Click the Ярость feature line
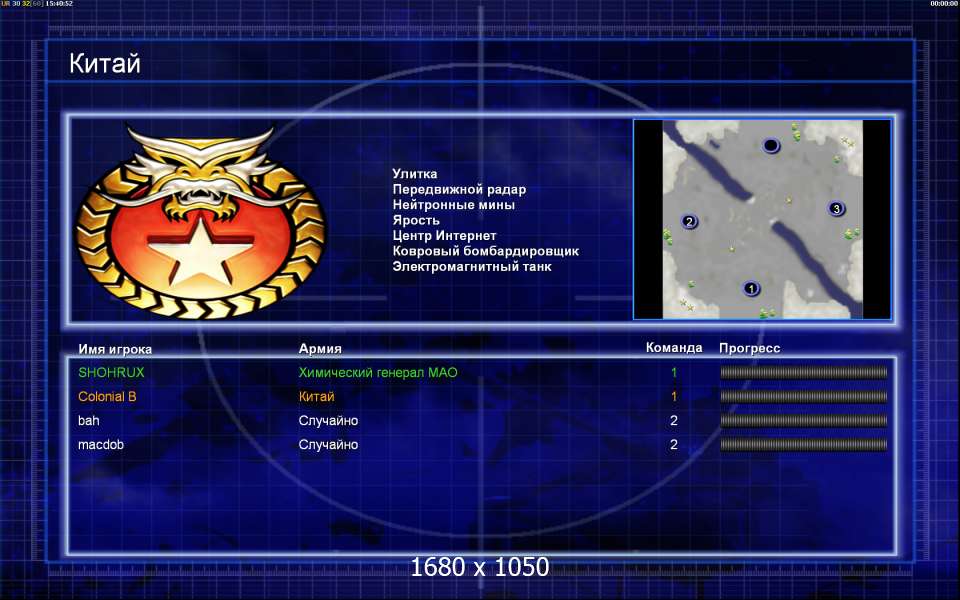This screenshot has height=600, width=960. click(x=416, y=220)
